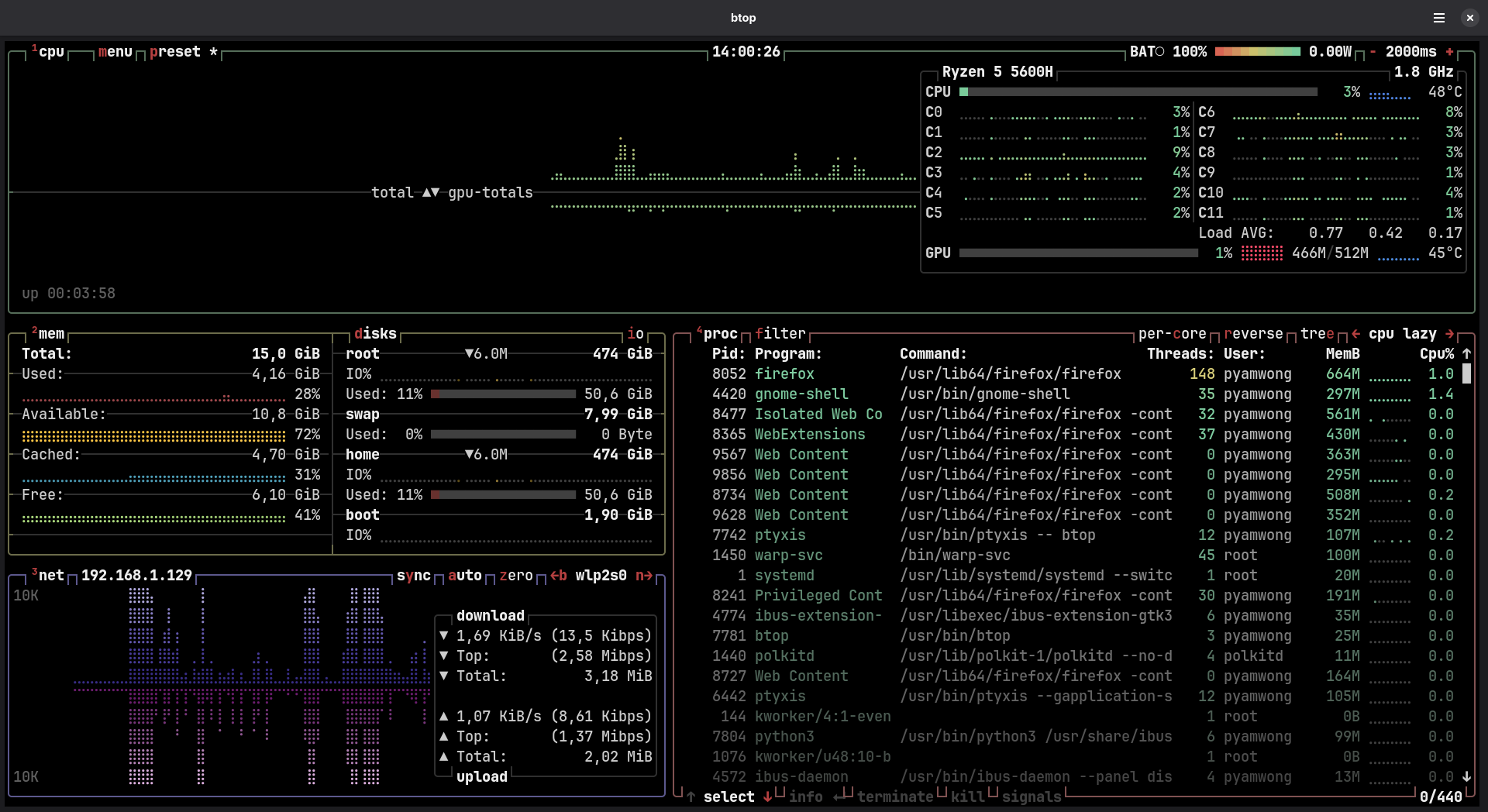
Task: Toggle per-core CPU usage in proc panel
Action: [x=1172, y=334]
